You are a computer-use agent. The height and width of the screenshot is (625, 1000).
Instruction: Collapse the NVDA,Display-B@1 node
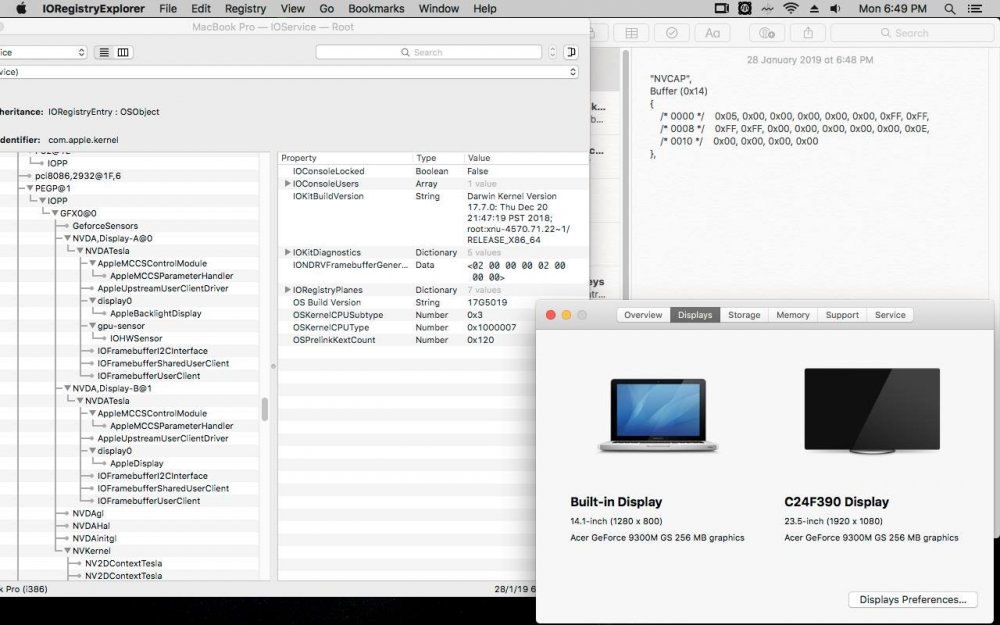click(67, 388)
